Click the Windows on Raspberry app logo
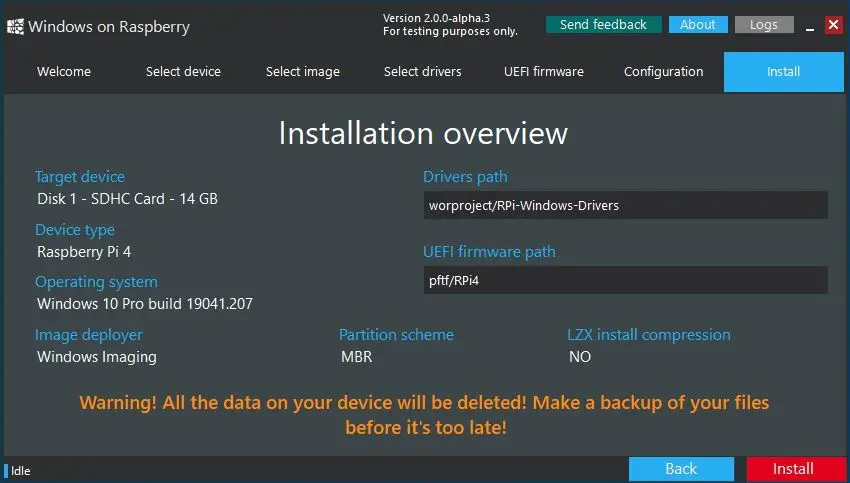 click(x=15, y=27)
